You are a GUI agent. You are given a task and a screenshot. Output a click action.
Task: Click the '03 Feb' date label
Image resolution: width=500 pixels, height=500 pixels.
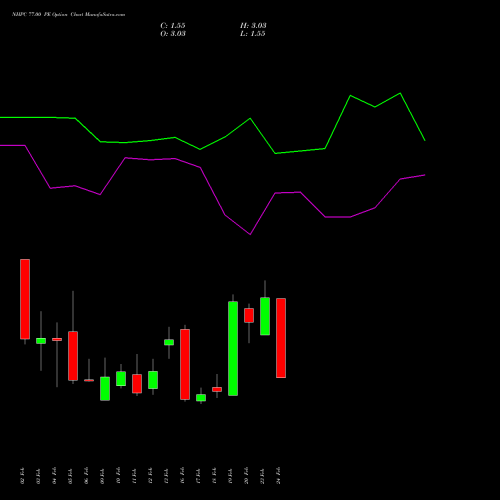coord(38,476)
